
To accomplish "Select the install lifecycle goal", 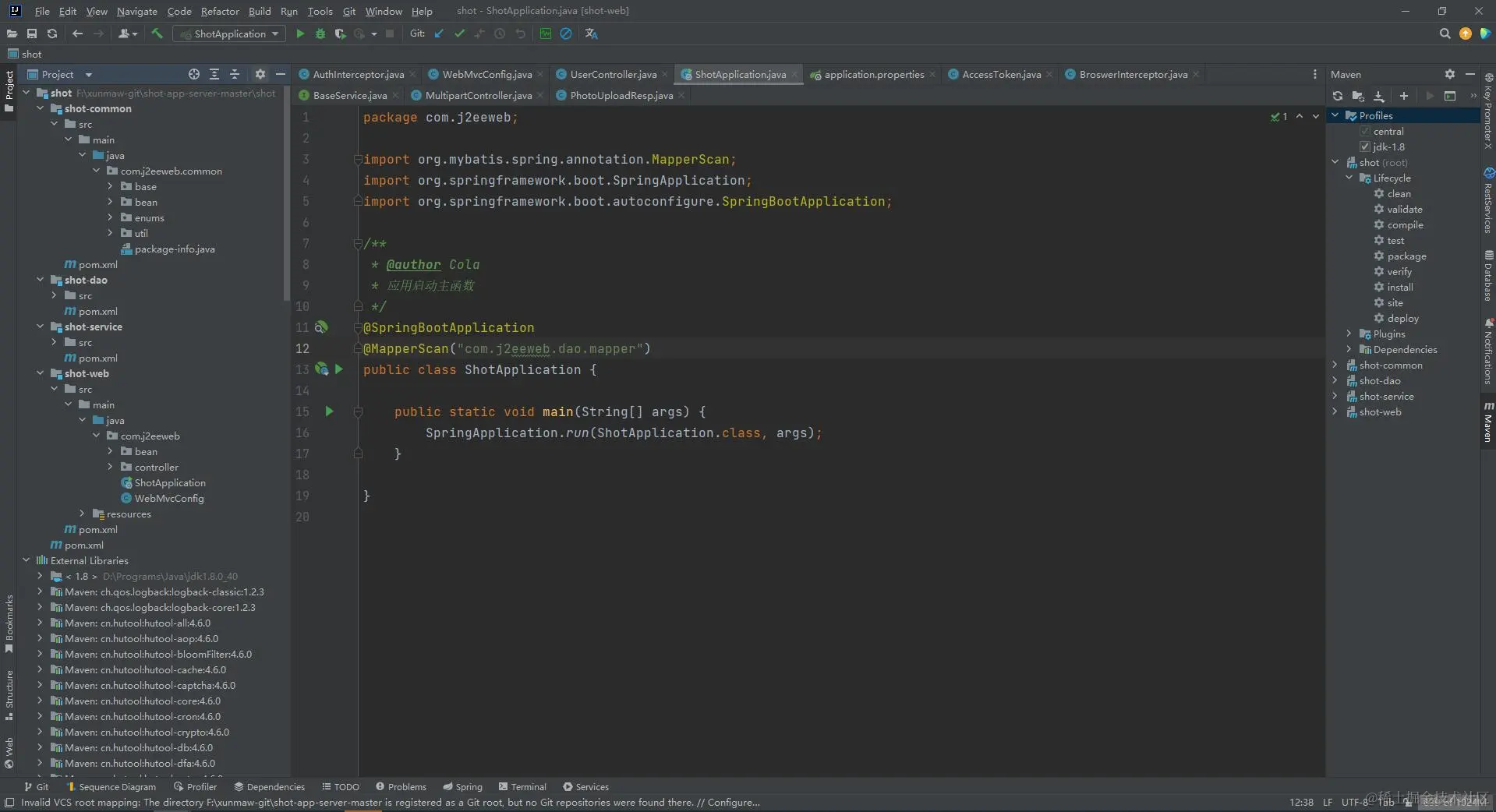I will (1400, 287).
